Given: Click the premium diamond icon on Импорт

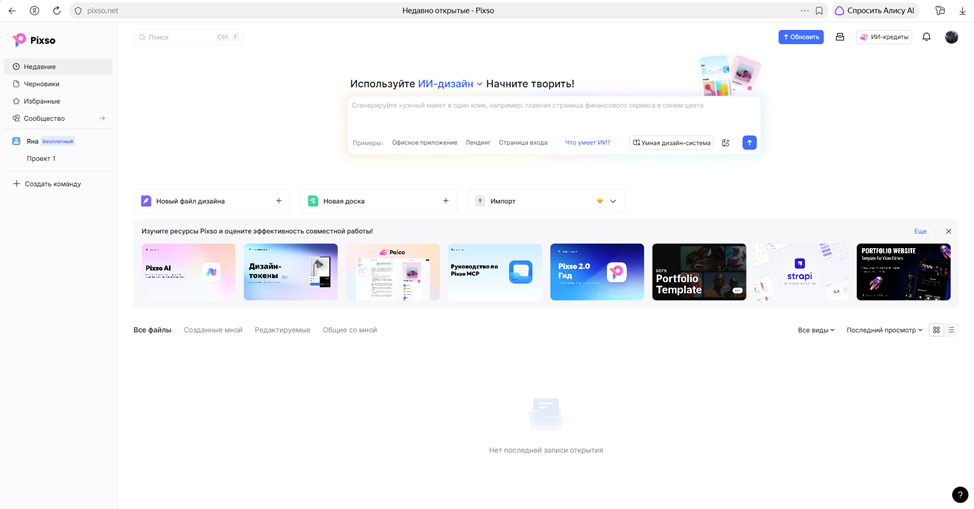Looking at the screenshot, I should pyautogui.click(x=599, y=201).
